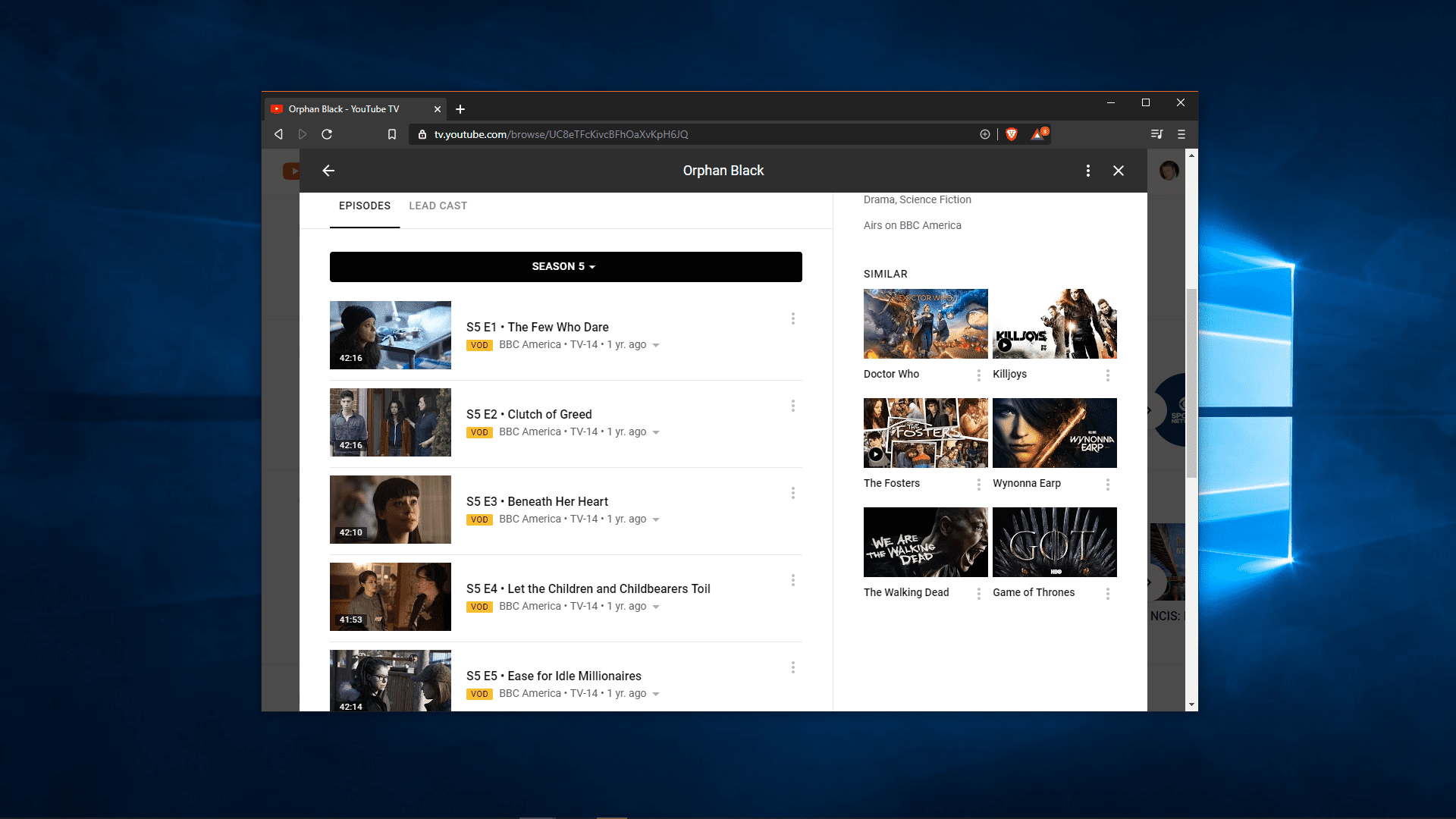Open the S5 E2 Clutch of Greed title
Image resolution: width=1456 pixels, height=819 pixels.
pyautogui.click(x=529, y=414)
